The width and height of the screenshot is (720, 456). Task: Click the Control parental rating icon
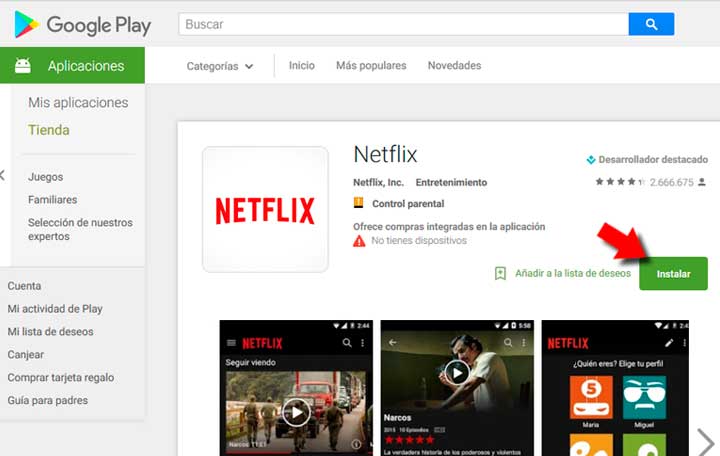359,202
